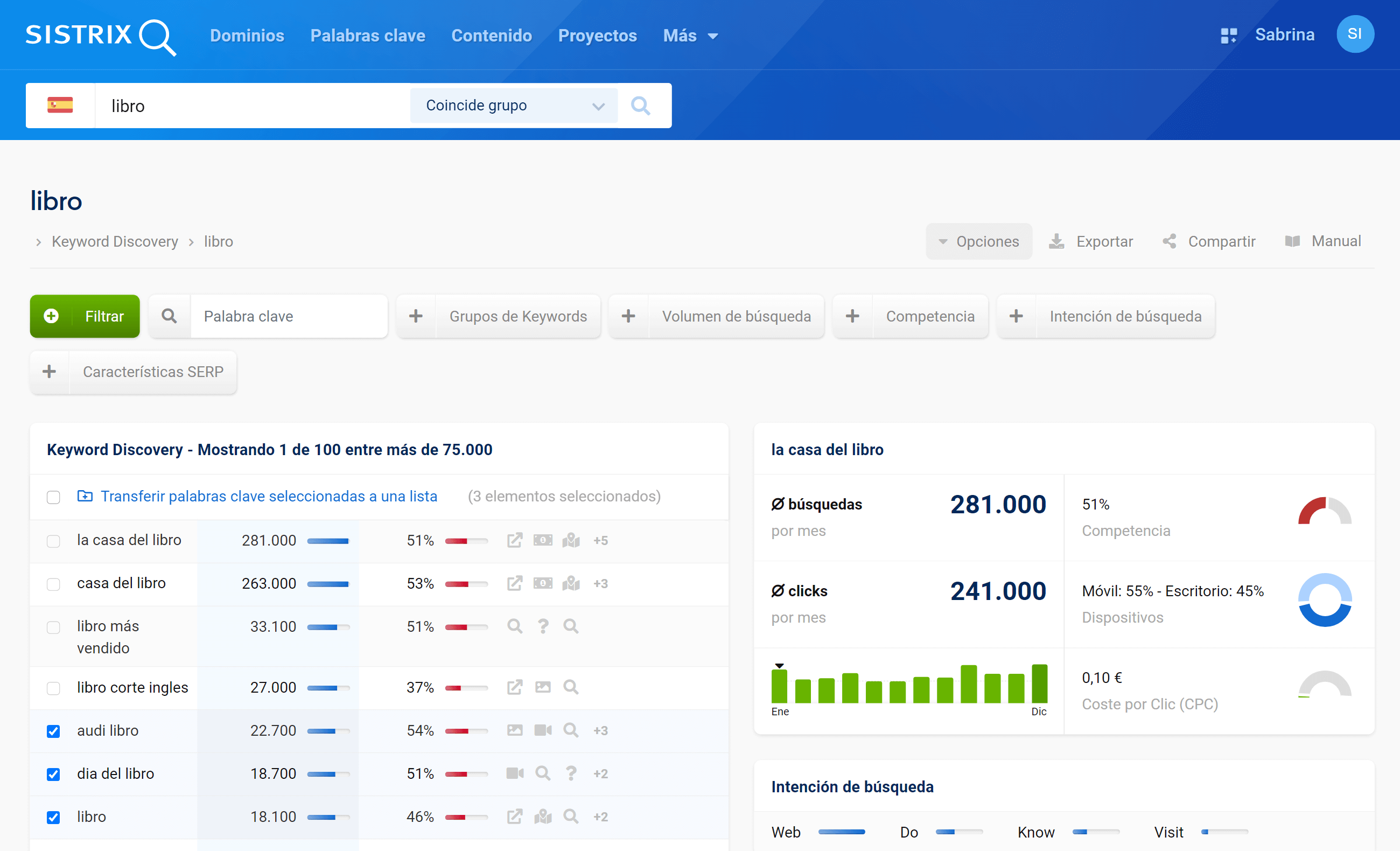Image resolution: width=1400 pixels, height=851 pixels.
Task: Click Transferir palabras clave seleccionadas a una lista
Action: point(269,496)
